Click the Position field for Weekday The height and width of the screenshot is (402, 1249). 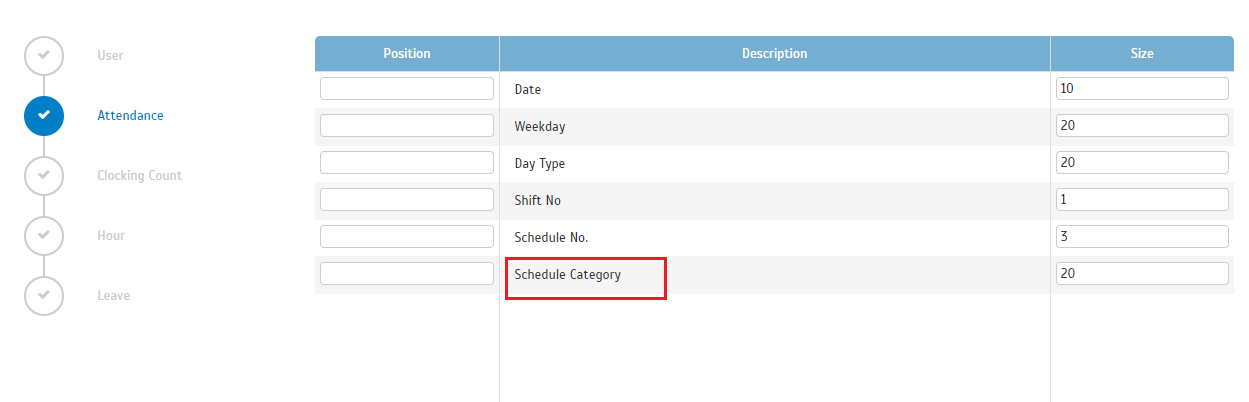pos(407,126)
